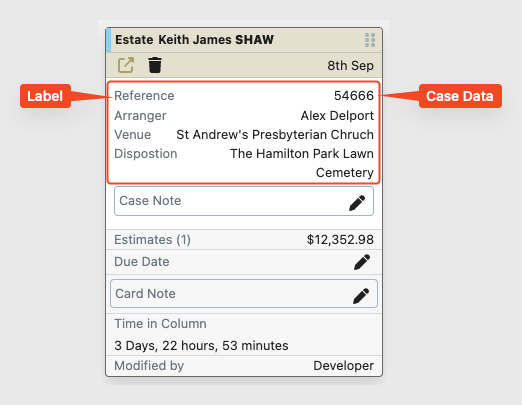This screenshot has width=522, height=405.
Task: Click the Arranger name Alex Delport
Action: coord(337,116)
